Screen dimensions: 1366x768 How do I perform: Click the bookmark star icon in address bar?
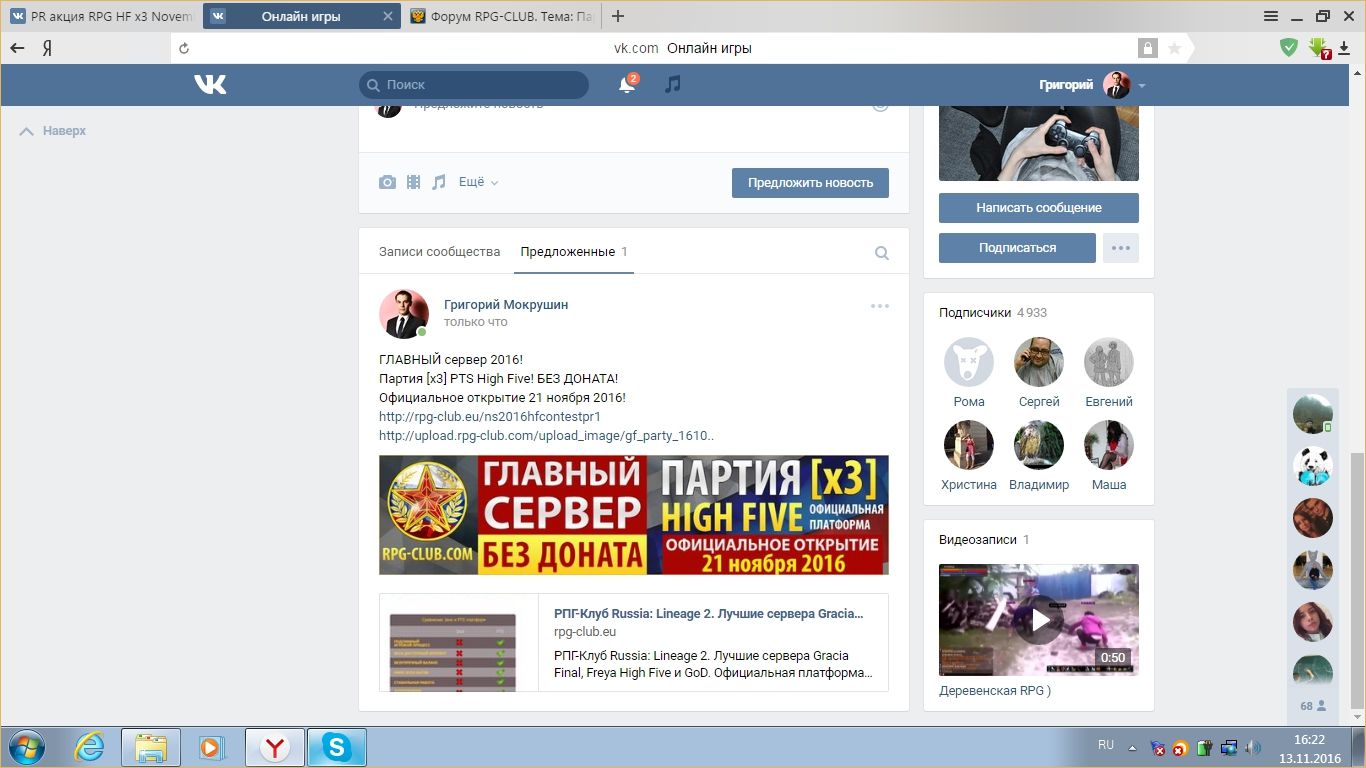coord(1174,48)
